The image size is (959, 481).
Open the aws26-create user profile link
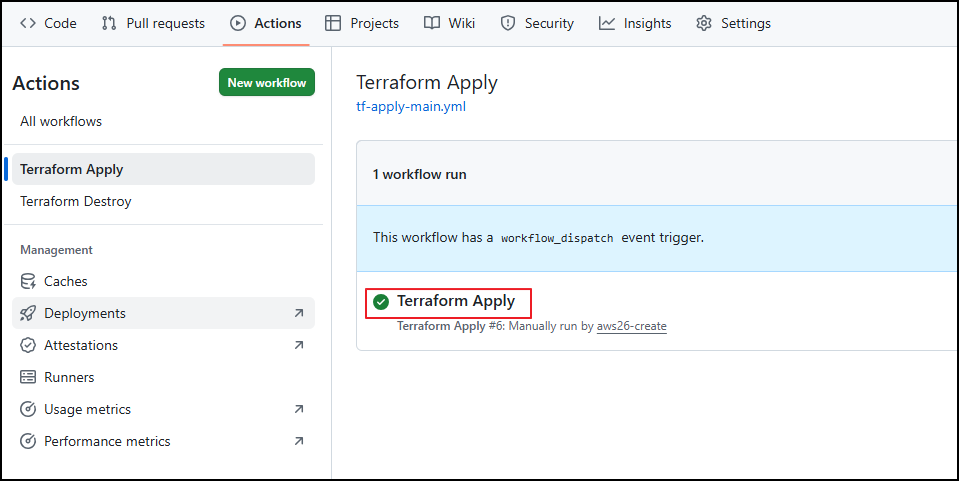click(632, 326)
